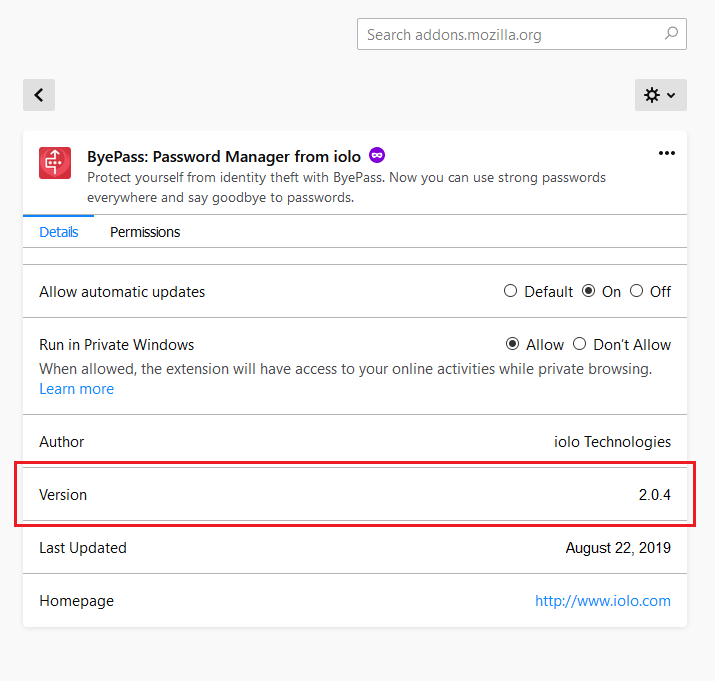The image size is (715, 681).
Task: Click the Homepage label
Action: pos(76,601)
